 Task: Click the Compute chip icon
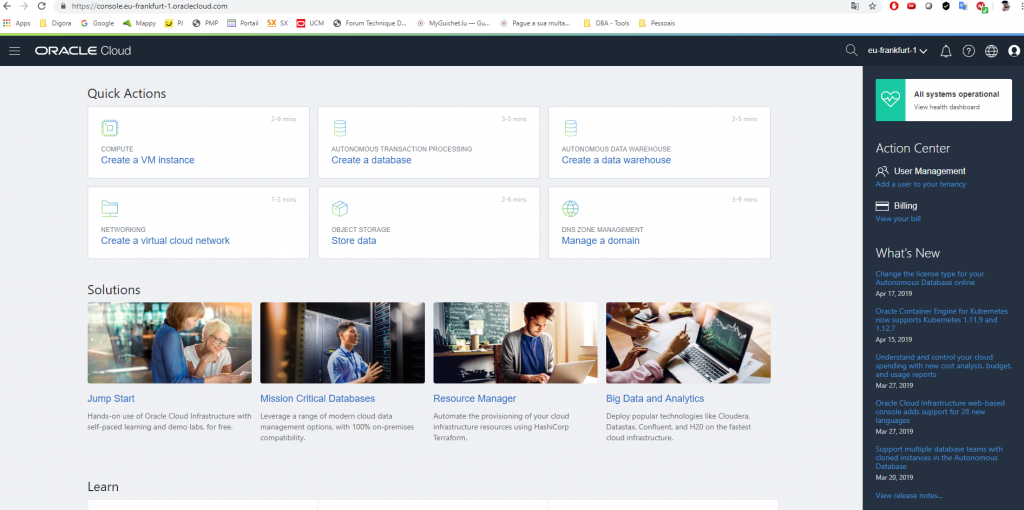pos(110,128)
